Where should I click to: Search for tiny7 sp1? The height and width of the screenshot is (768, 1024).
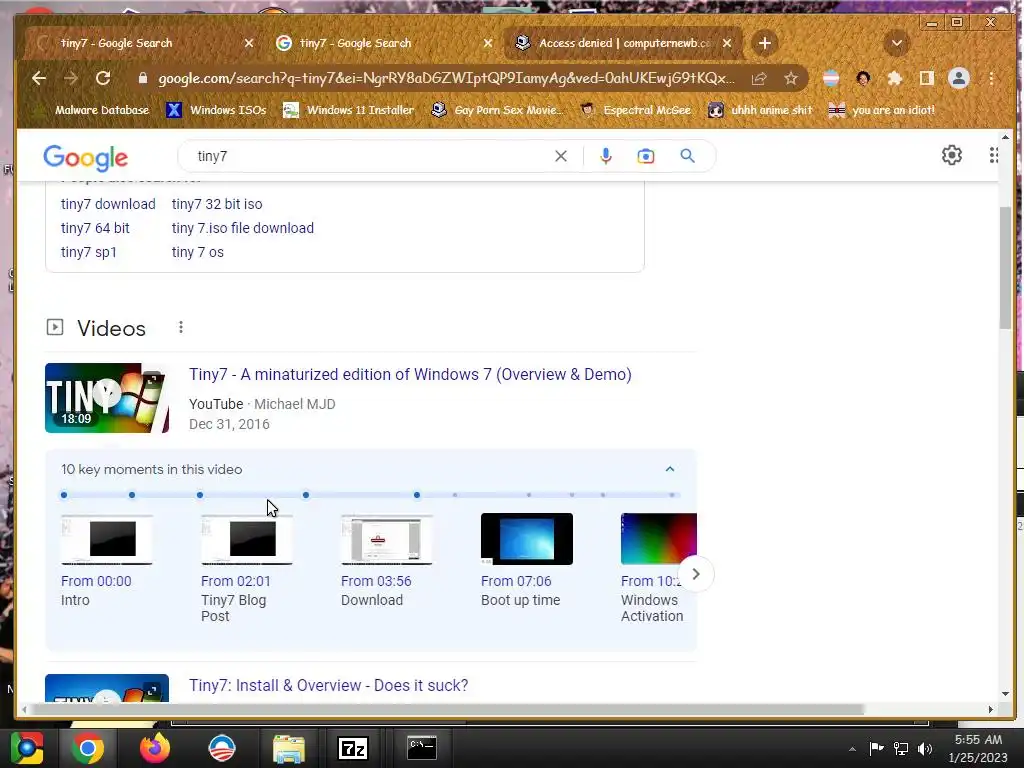point(89,252)
